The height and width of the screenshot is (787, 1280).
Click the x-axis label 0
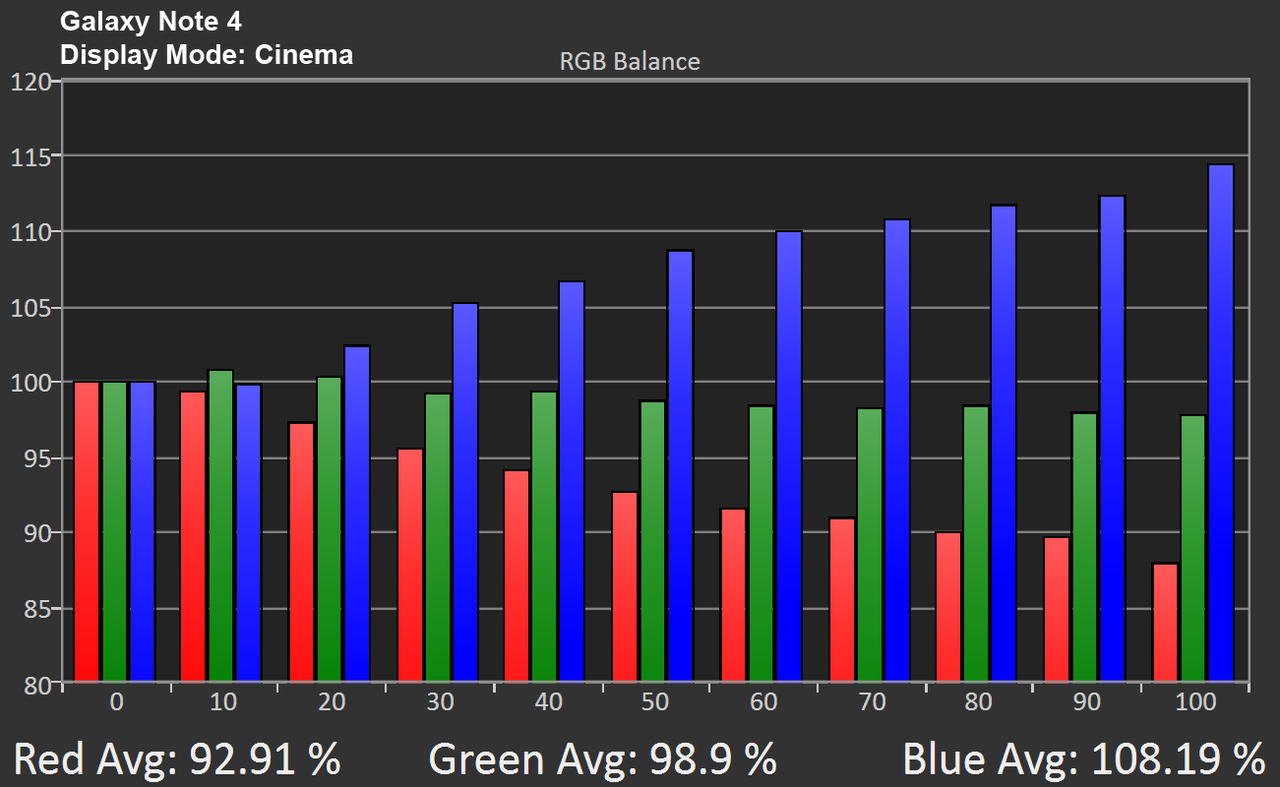pos(116,702)
